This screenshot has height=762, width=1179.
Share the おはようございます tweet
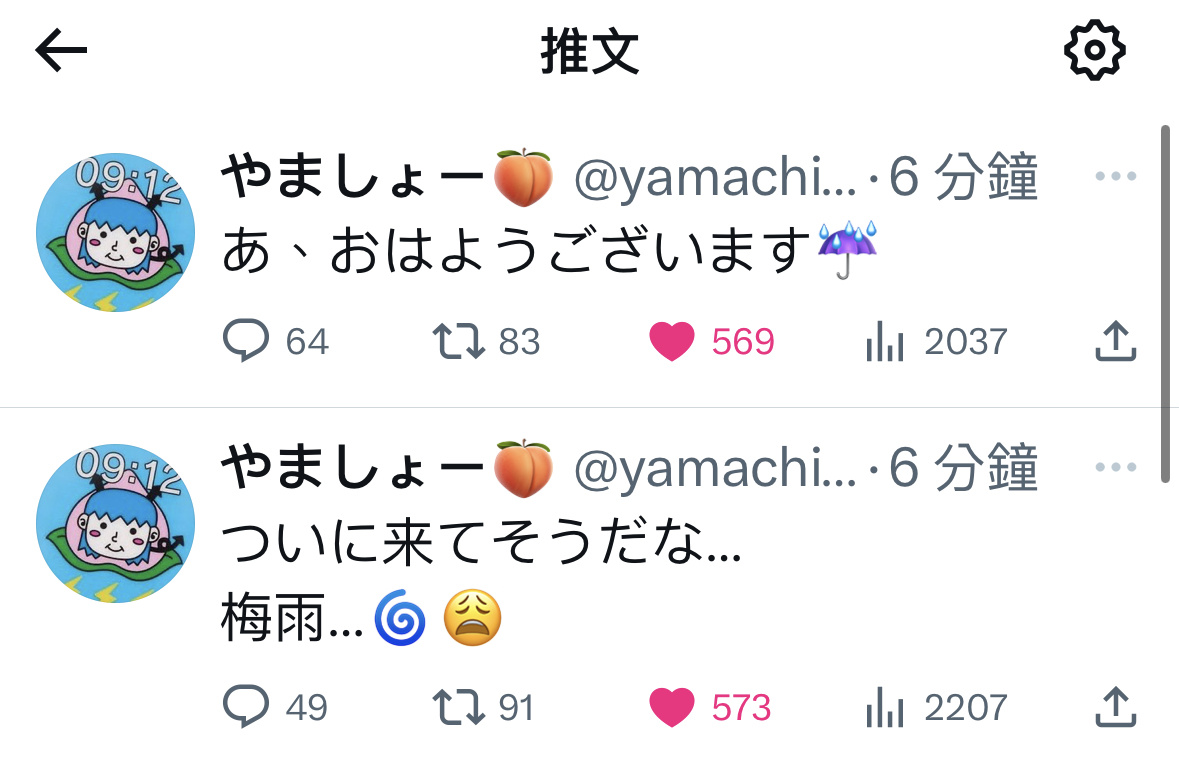tap(1115, 341)
